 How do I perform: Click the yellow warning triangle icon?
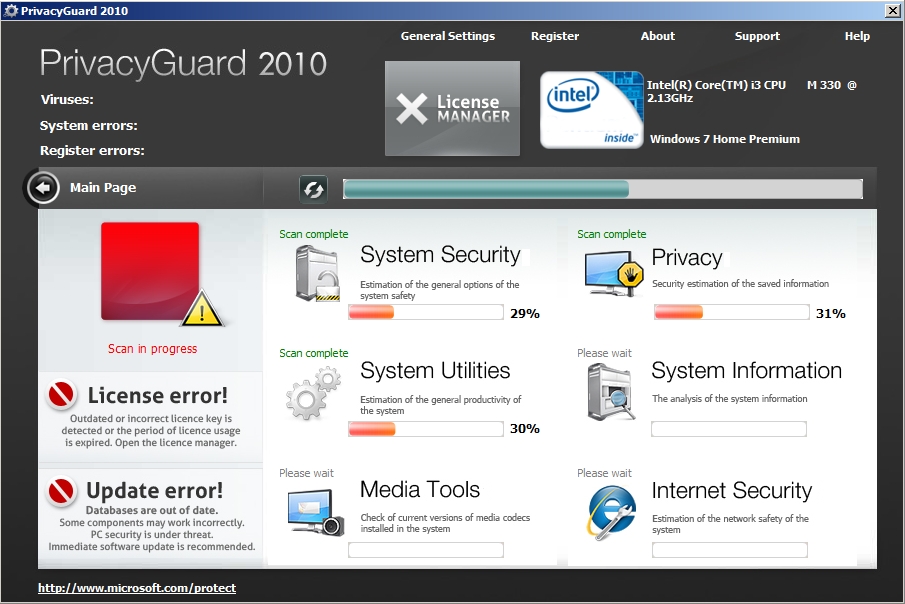201,310
